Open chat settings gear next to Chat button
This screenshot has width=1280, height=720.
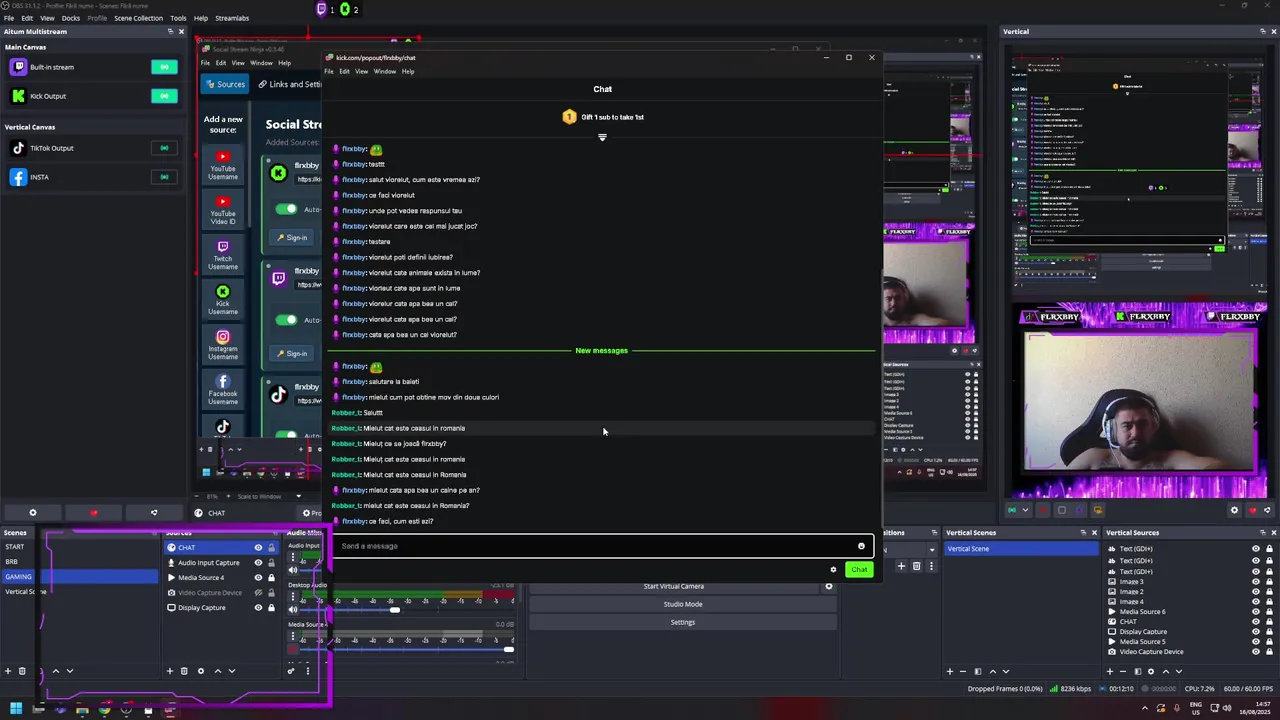[833, 570]
